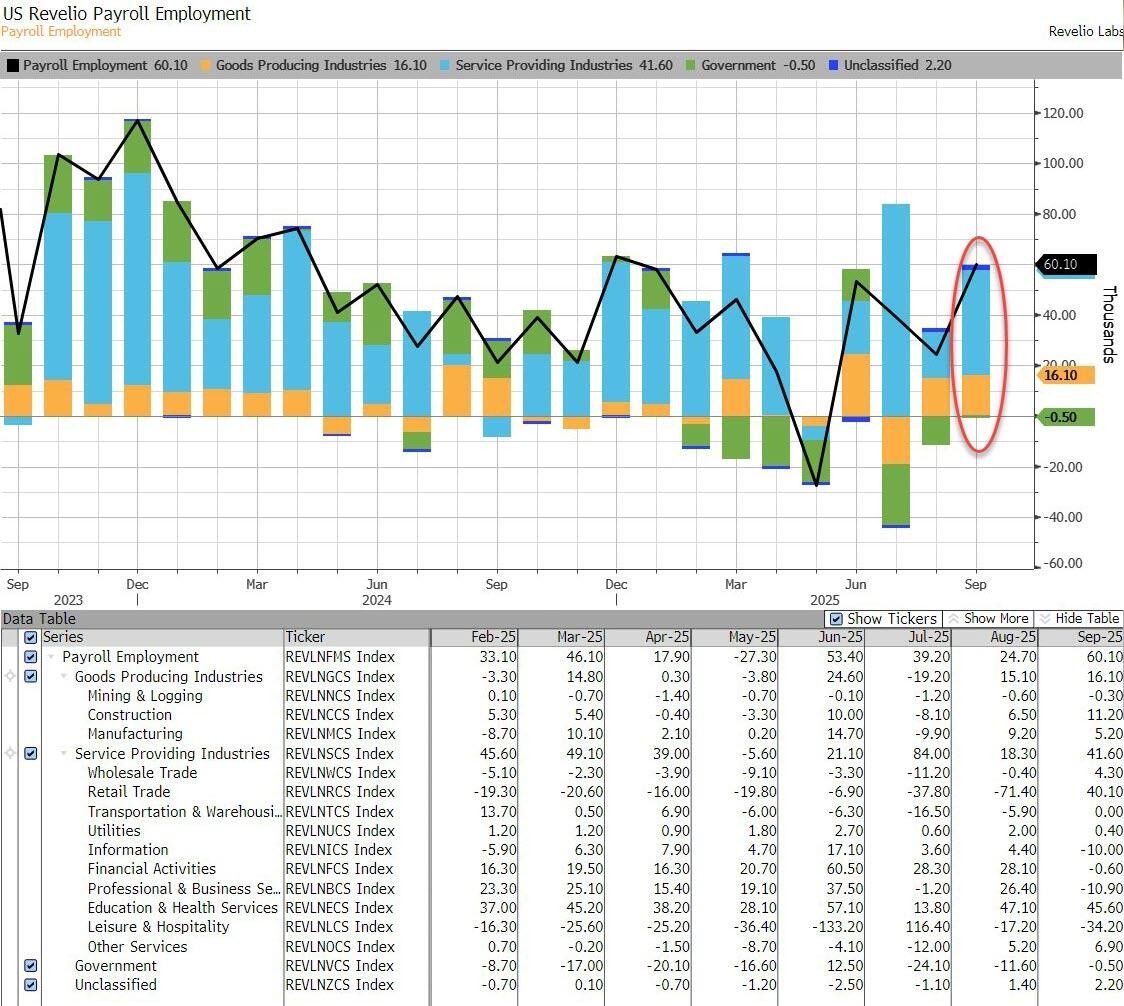This screenshot has width=1124, height=1006.
Task: Click the double-chevron icon on Show More
Action: [953, 619]
